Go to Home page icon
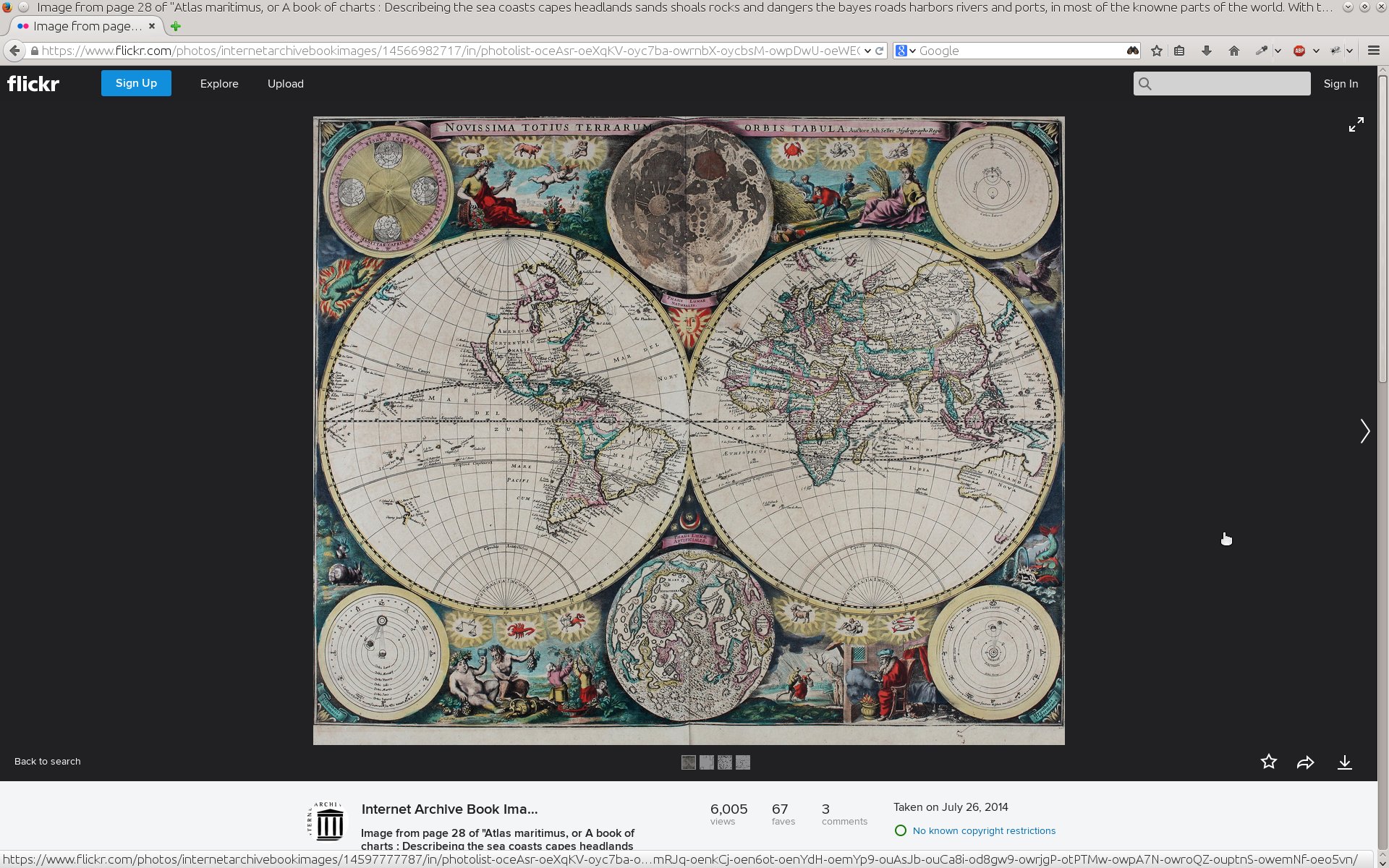Viewport: 1389px width, 868px height. coord(1234,51)
